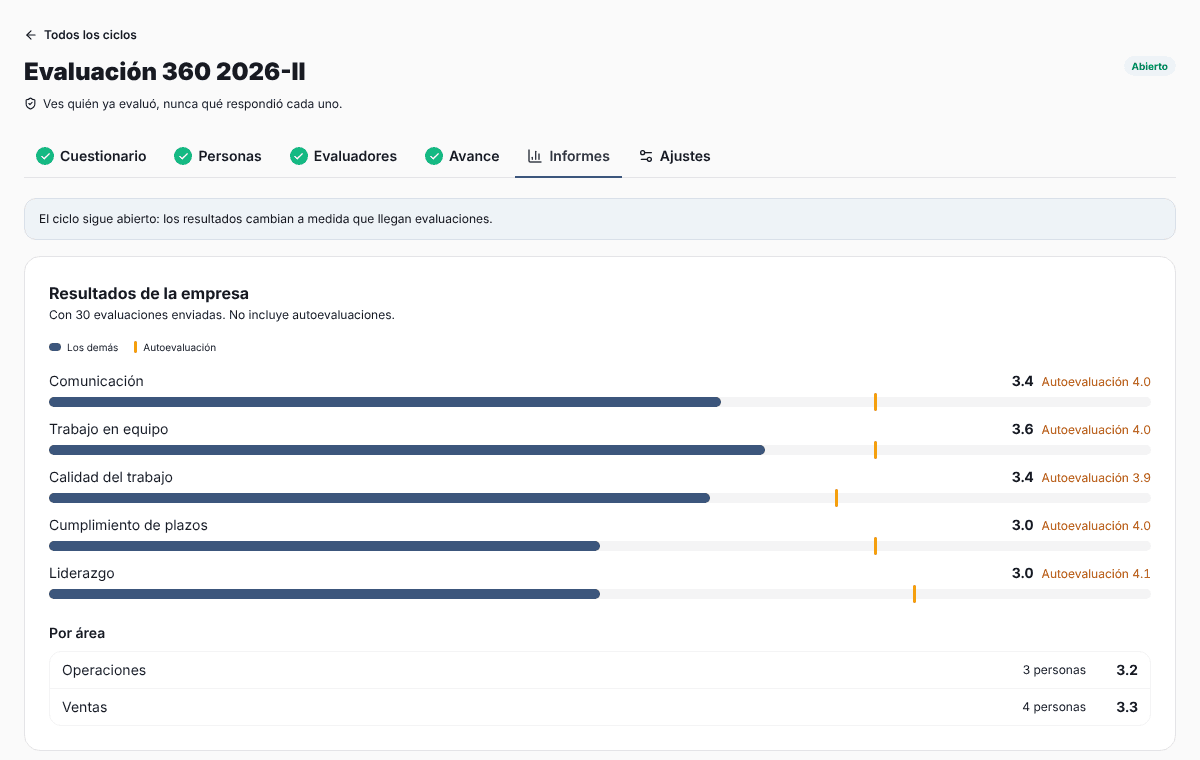Click the 3.6 score for Trabajo en equipo
The height and width of the screenshot is (760, 1200).
click(x=1022, y=429)
